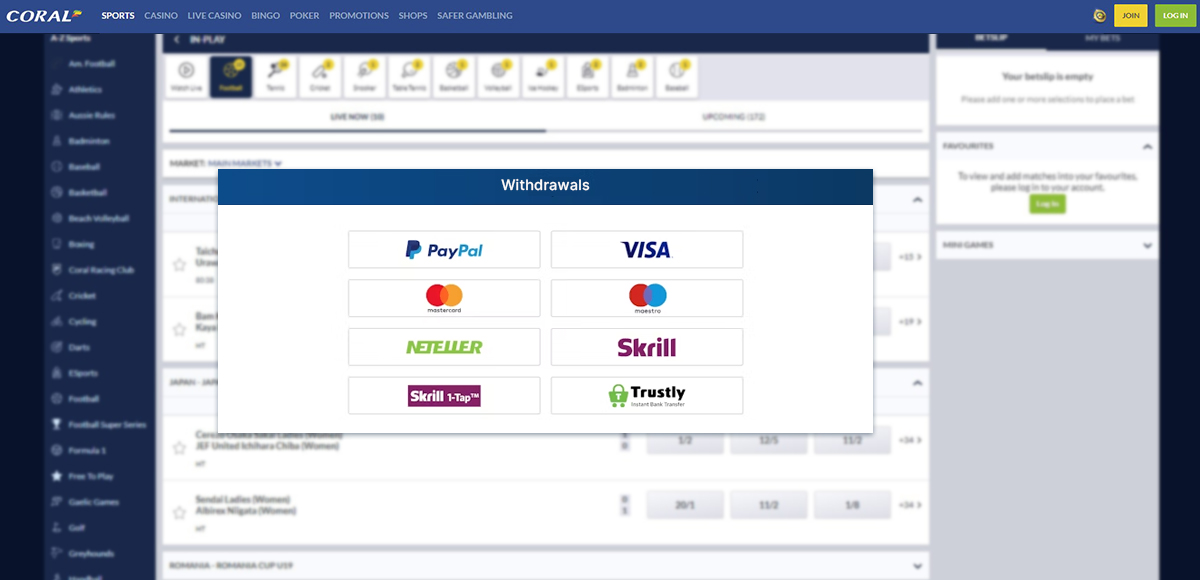Open Coral Racing Club in sidebar
1200x580 pixels.
pos(99,270)
